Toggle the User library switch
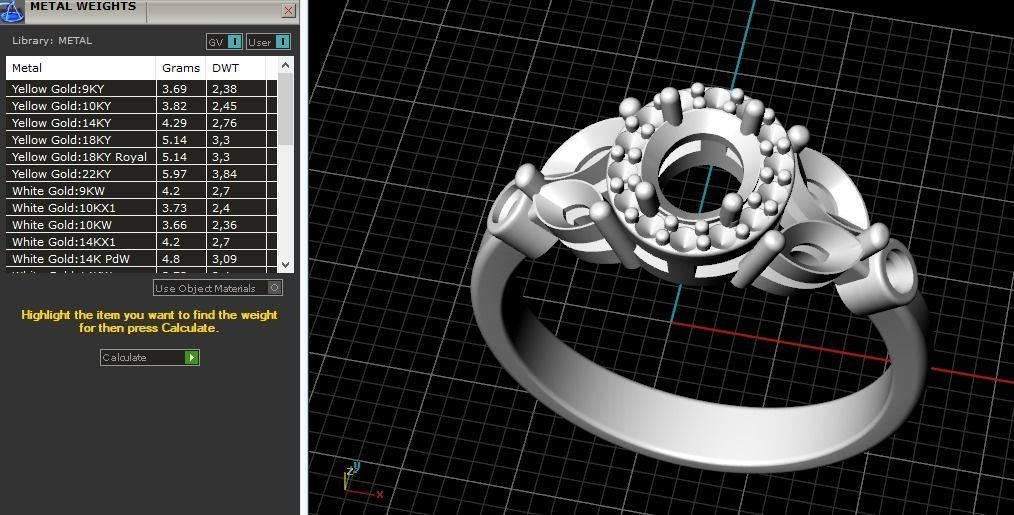 [x=268, y=42]
